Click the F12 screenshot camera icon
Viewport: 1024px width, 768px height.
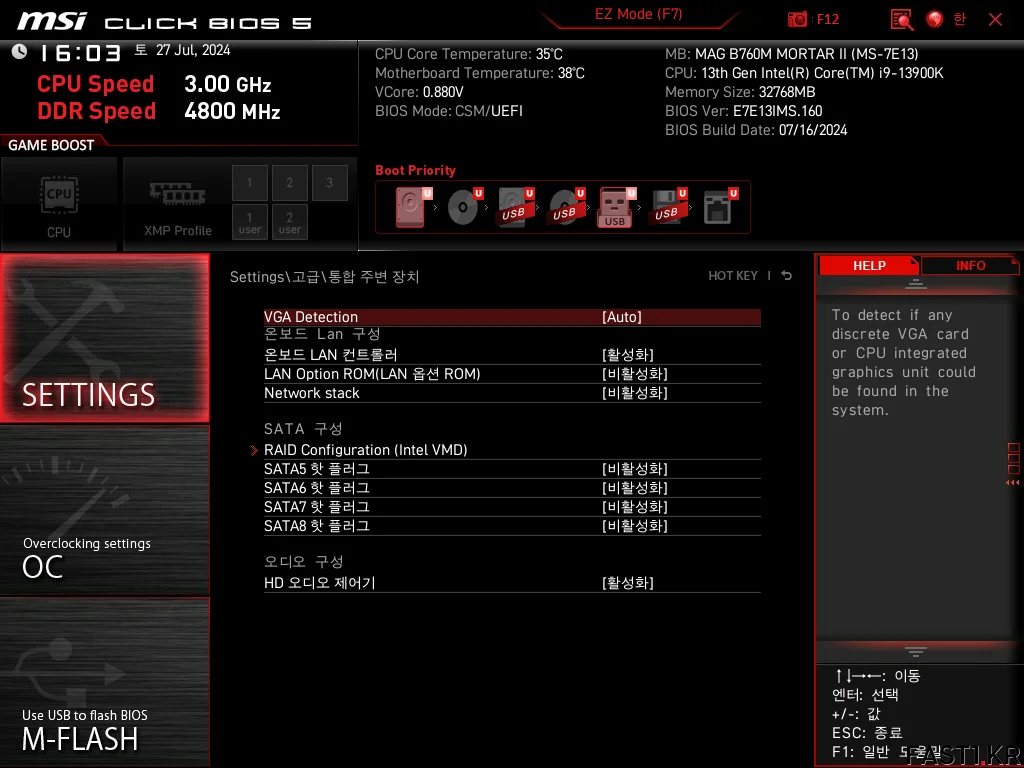pyautogui.click(x=797, y=19)
